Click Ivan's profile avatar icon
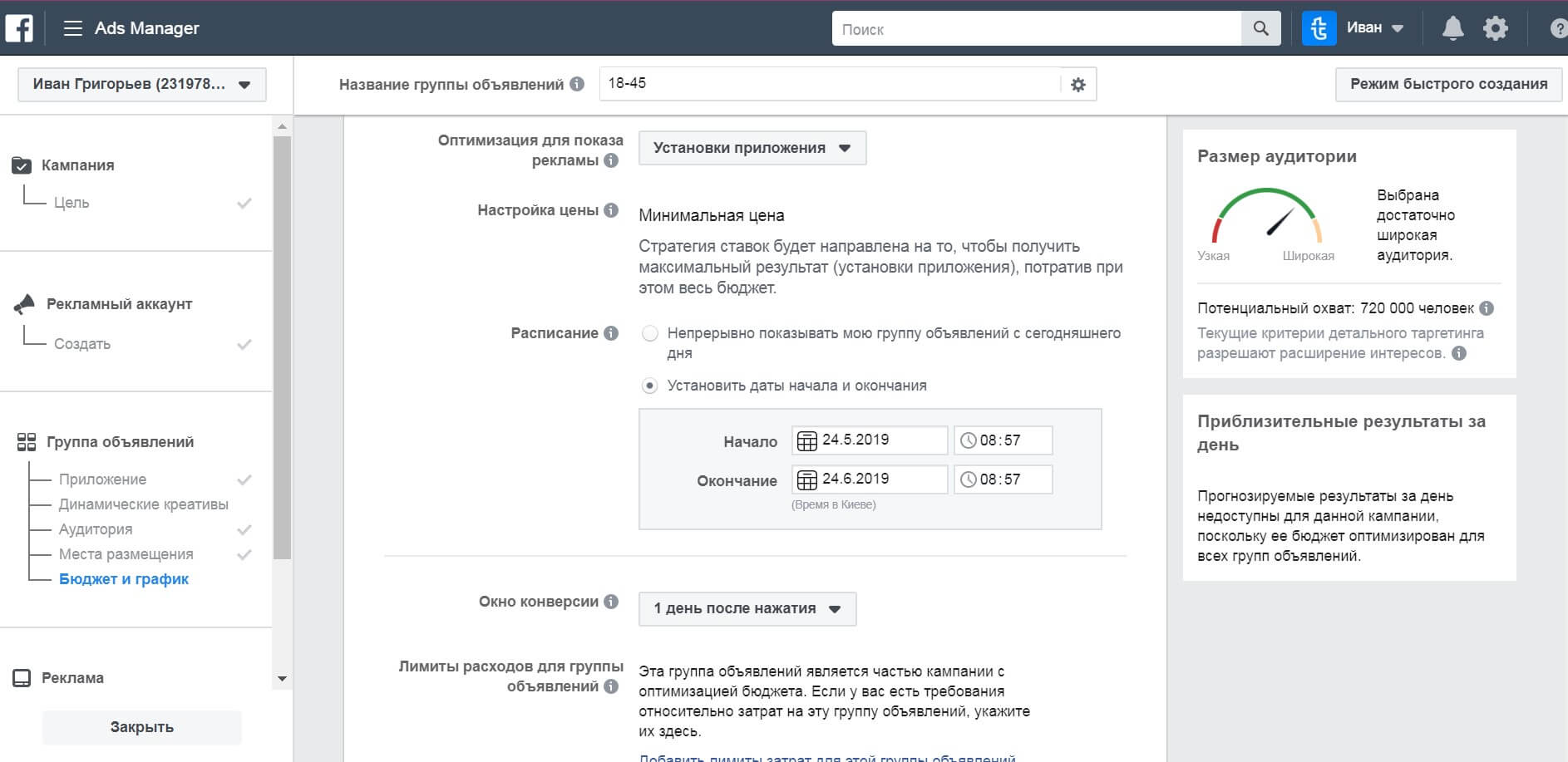The height and width of the screenshot is (762, 1568). (x=1319, y=28)
